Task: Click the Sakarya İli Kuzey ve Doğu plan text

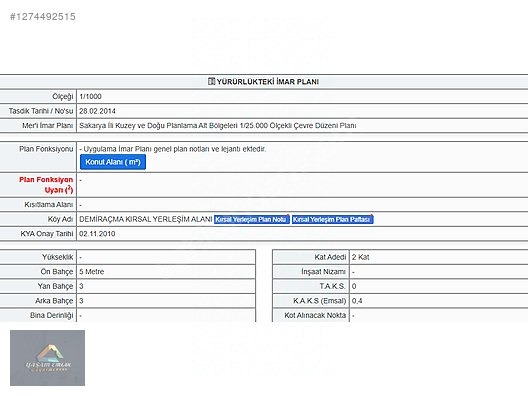Action: tap(218, 126)
